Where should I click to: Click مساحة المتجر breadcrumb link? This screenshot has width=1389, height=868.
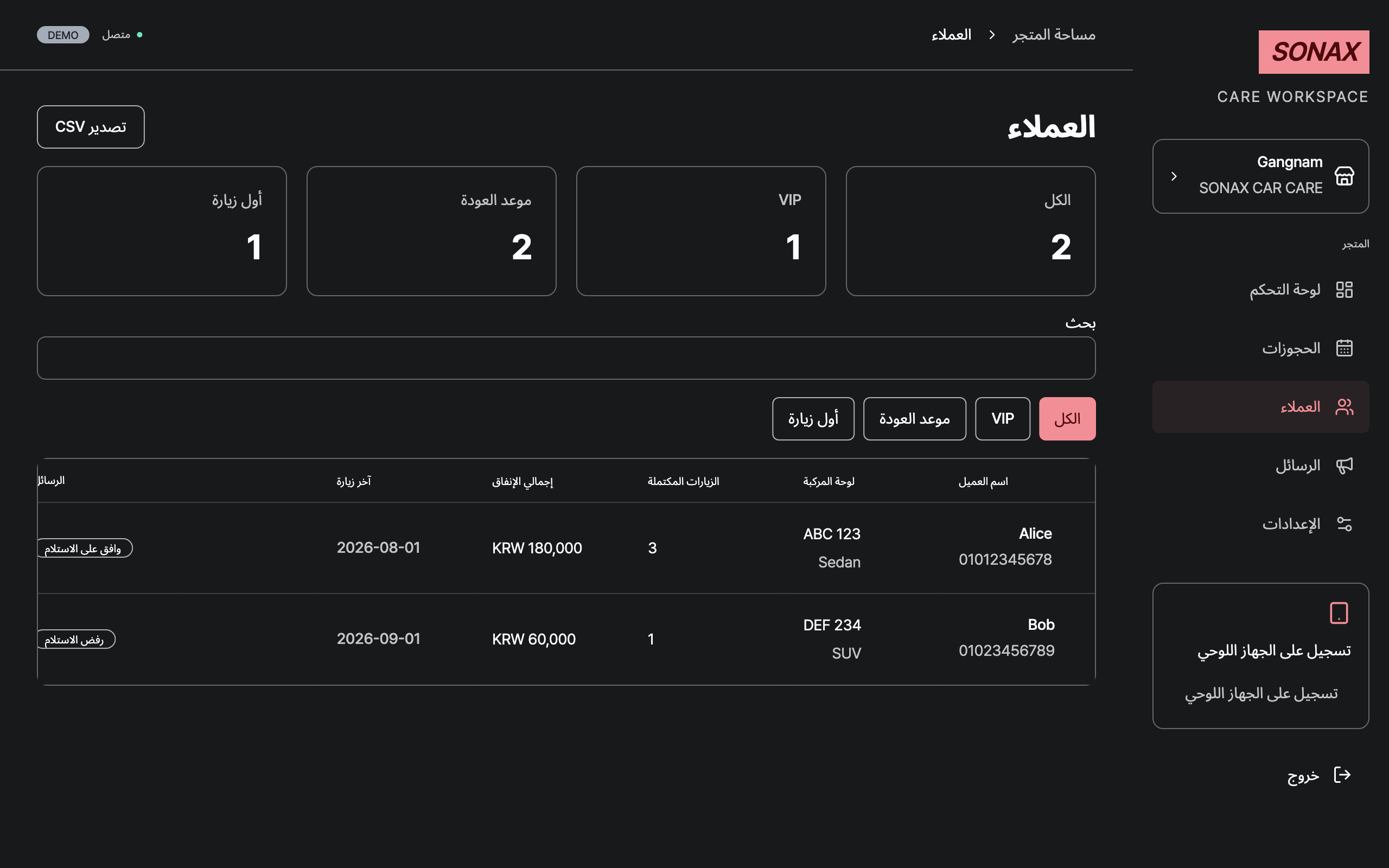(1054, 35)
